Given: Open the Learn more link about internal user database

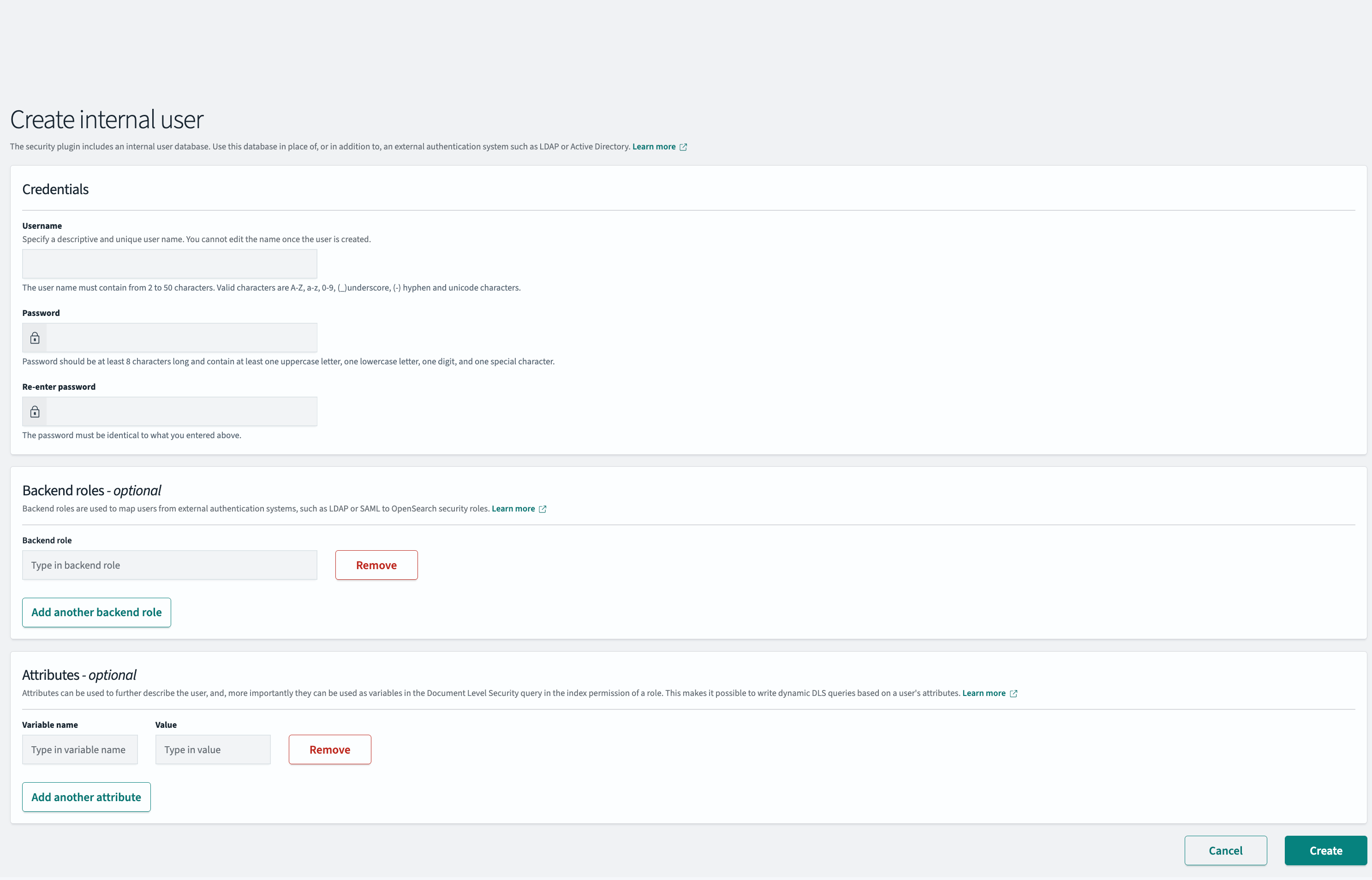Looking at the screenshot, I should (x=653, y=146).
